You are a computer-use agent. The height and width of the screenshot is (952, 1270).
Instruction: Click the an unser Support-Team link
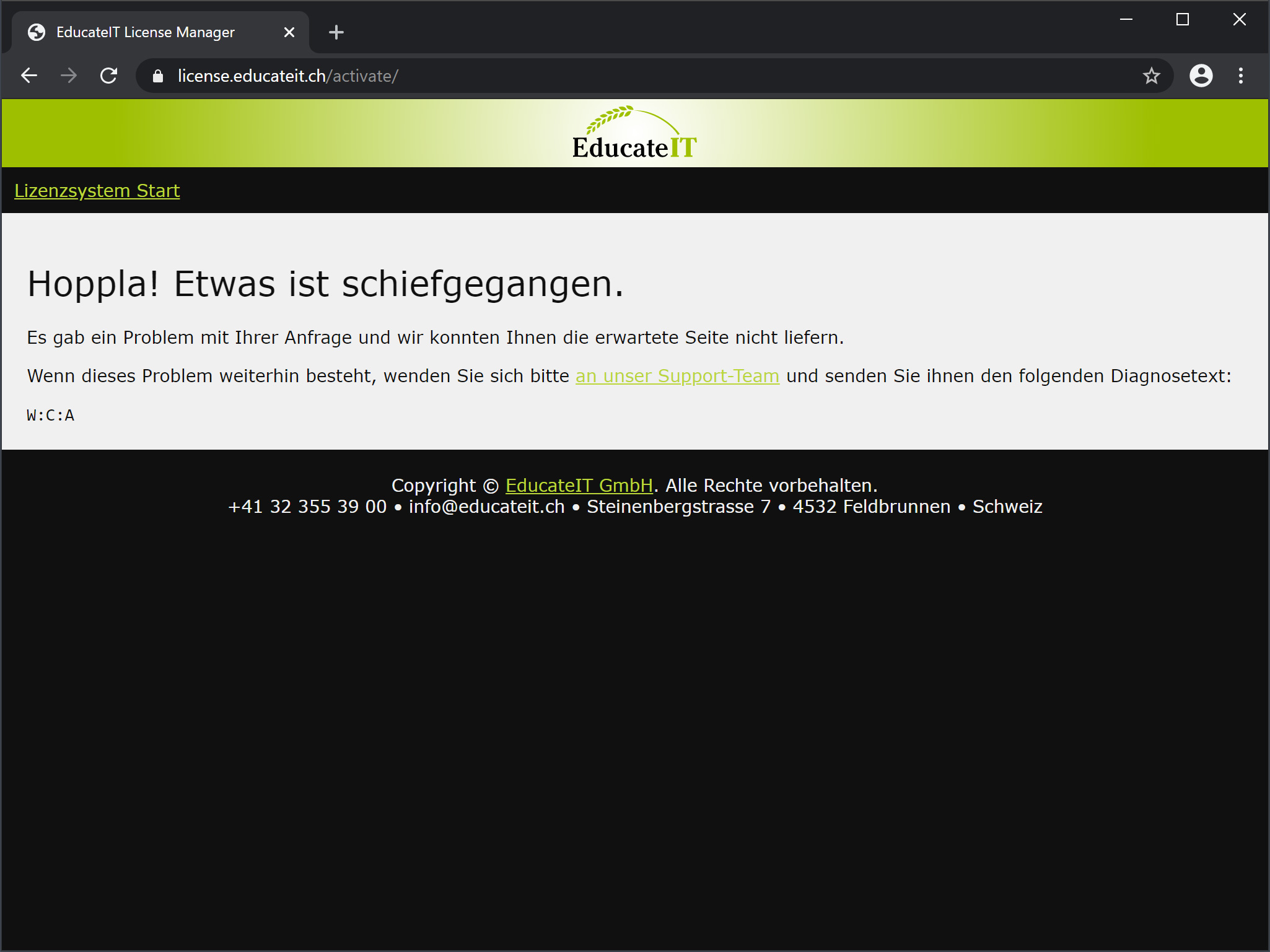(x=678, y=375)
